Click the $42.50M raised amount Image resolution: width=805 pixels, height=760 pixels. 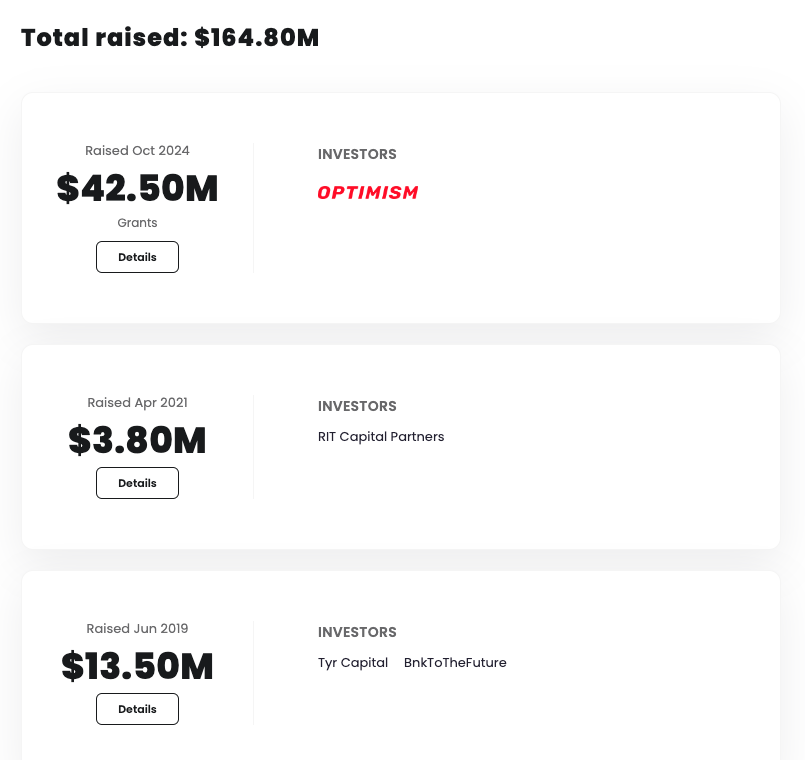click(x=137, y=189)
